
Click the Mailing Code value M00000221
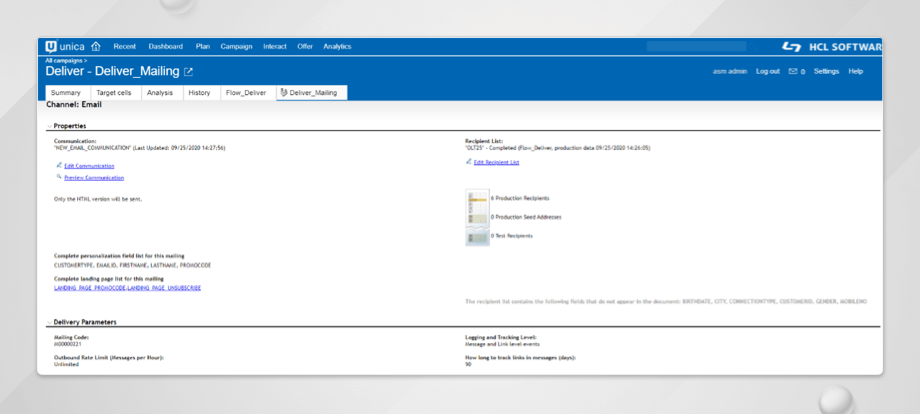tap(67, 344)
